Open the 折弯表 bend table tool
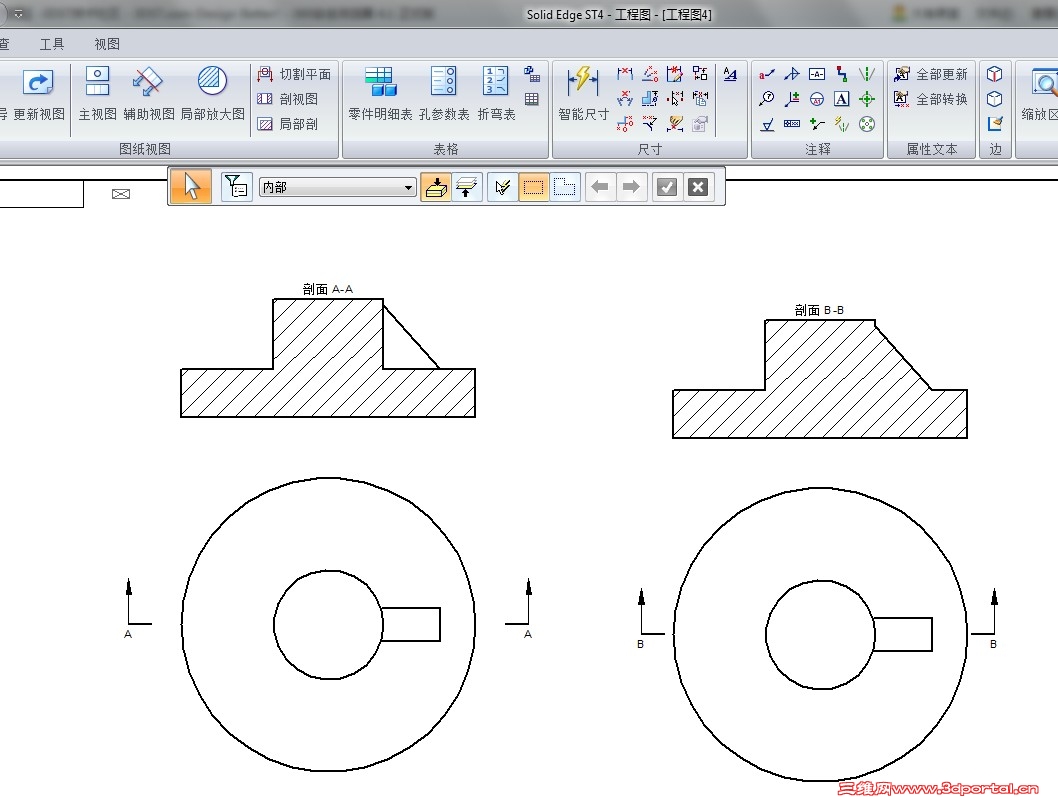1058x802 pixels. [x=496, y=94]
